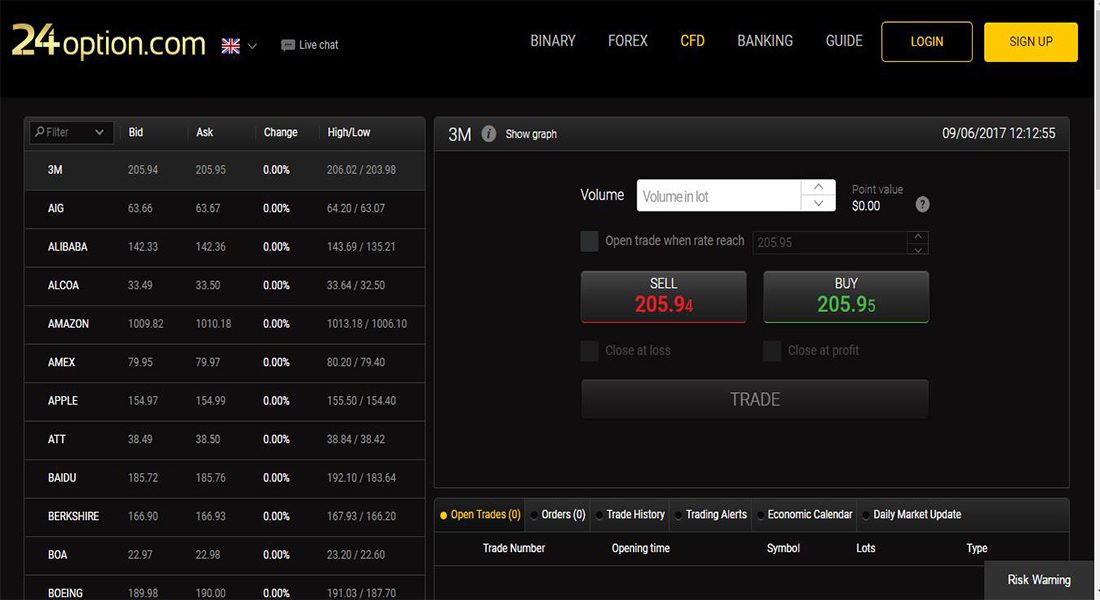The width and height of the screenshot is (1100, 600).
Task: Tick the Close at profit checkbox
Action: click(x=772, y=351)
